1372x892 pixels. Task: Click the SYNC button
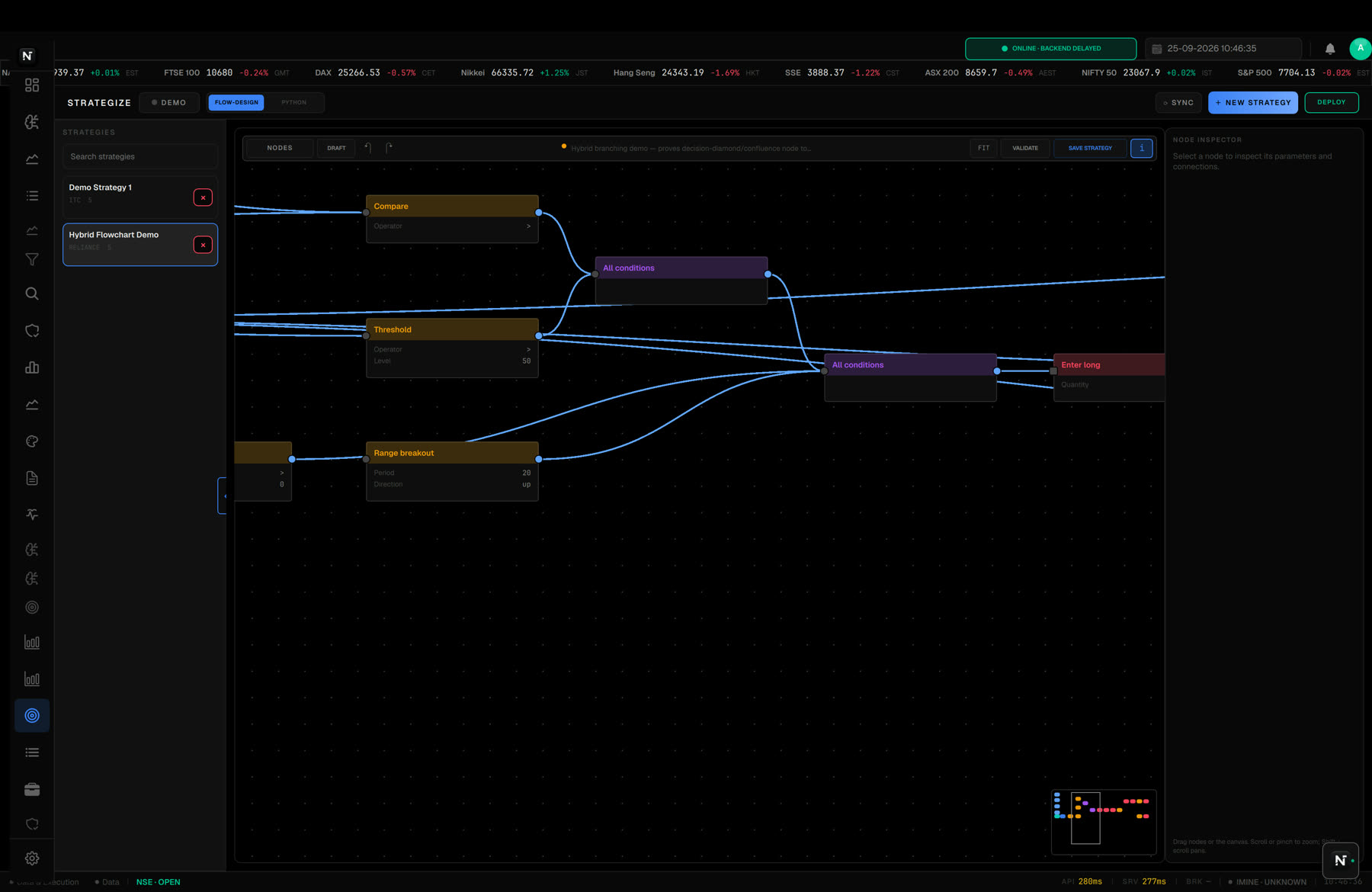tap(1178, 103)
